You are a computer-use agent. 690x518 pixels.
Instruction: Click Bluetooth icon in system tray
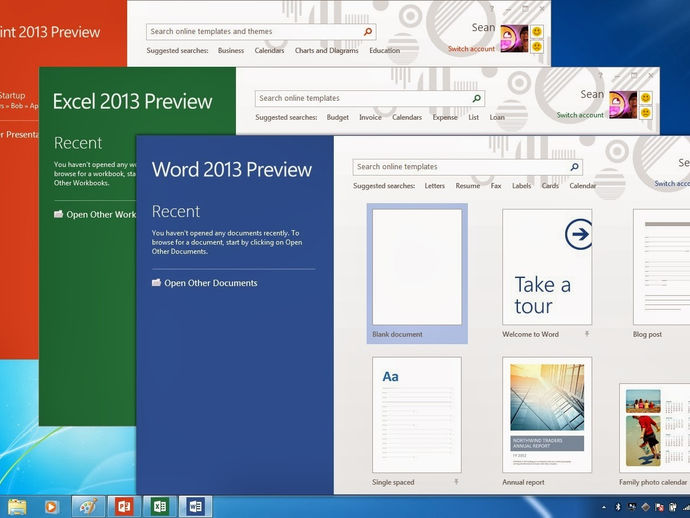click(x=618, y=507)
